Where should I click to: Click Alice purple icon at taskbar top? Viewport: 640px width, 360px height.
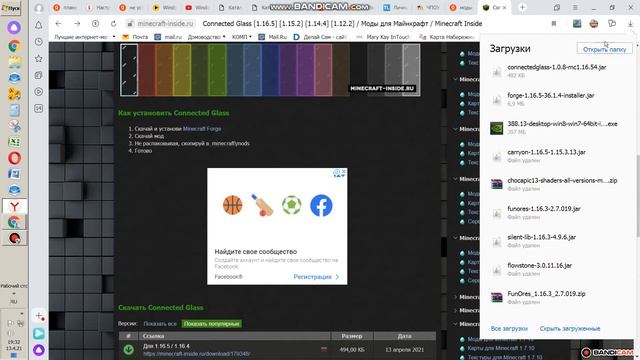[14, 27]
